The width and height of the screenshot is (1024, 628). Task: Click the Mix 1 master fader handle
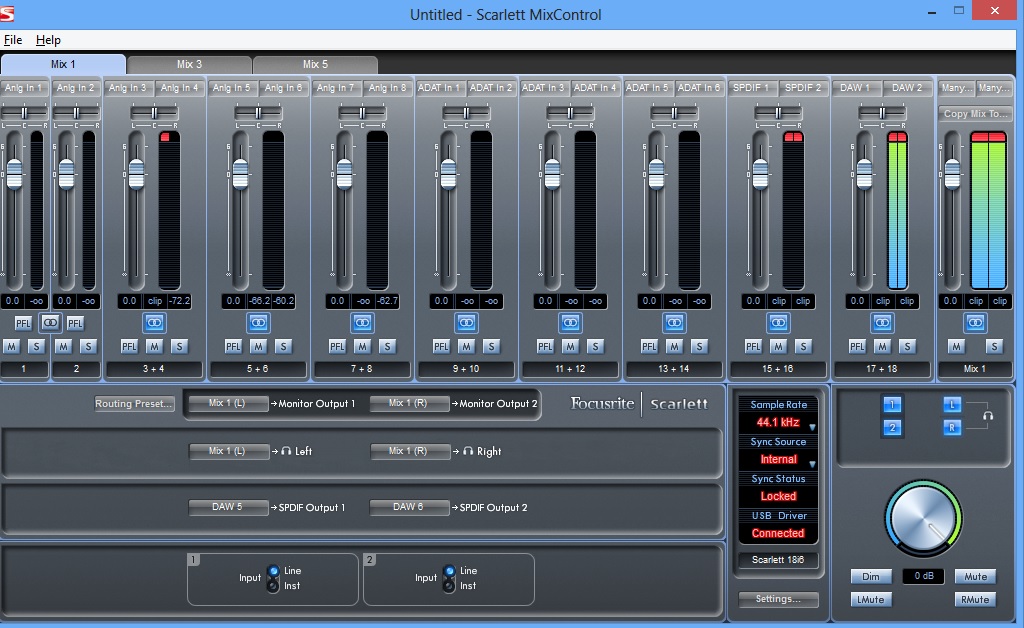tap(952, 174)
